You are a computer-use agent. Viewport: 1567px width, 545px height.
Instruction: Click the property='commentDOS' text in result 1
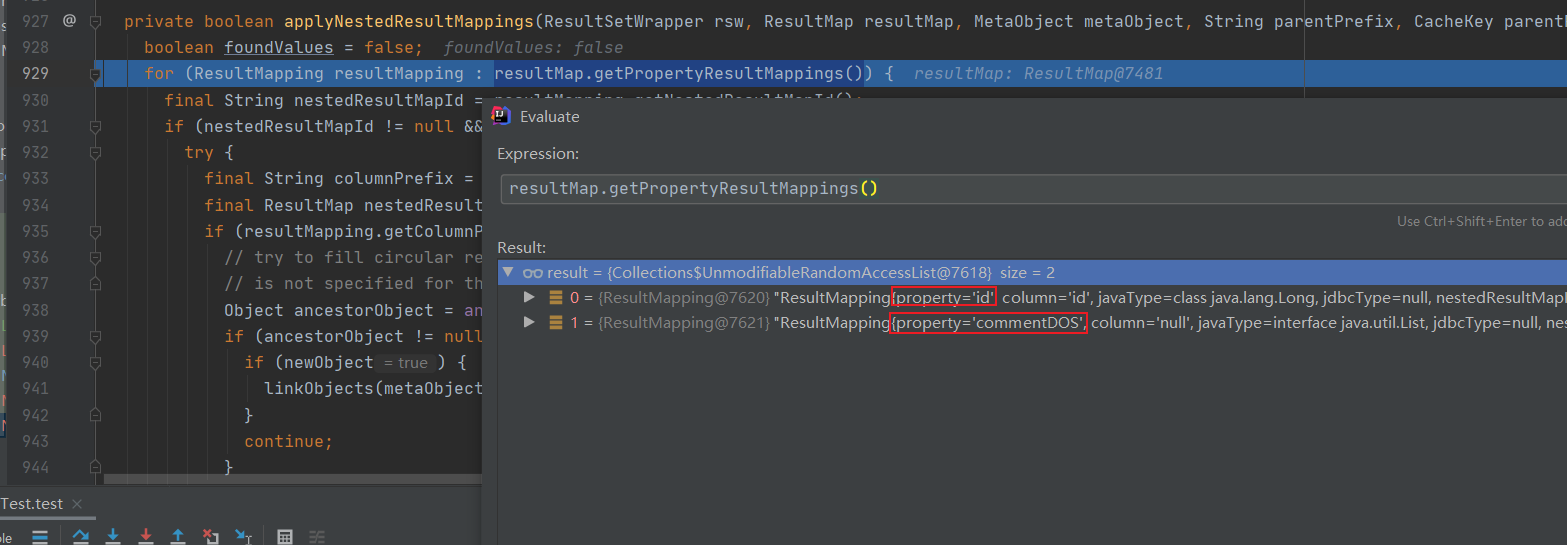click(x=988, y=322)
